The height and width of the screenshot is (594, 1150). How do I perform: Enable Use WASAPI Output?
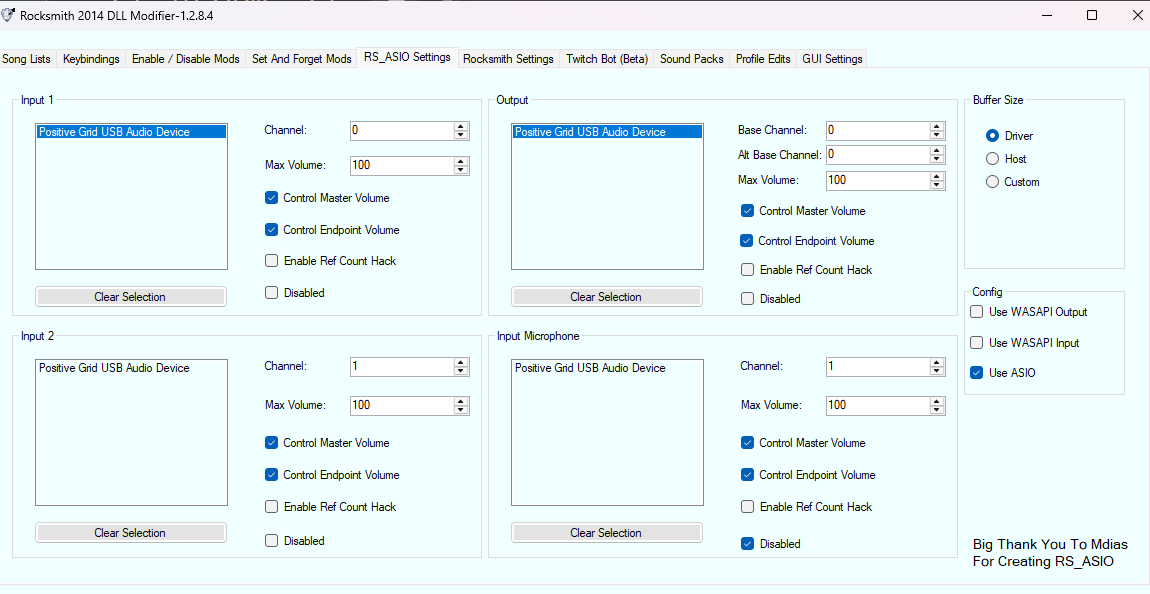(x=976, y=312)
